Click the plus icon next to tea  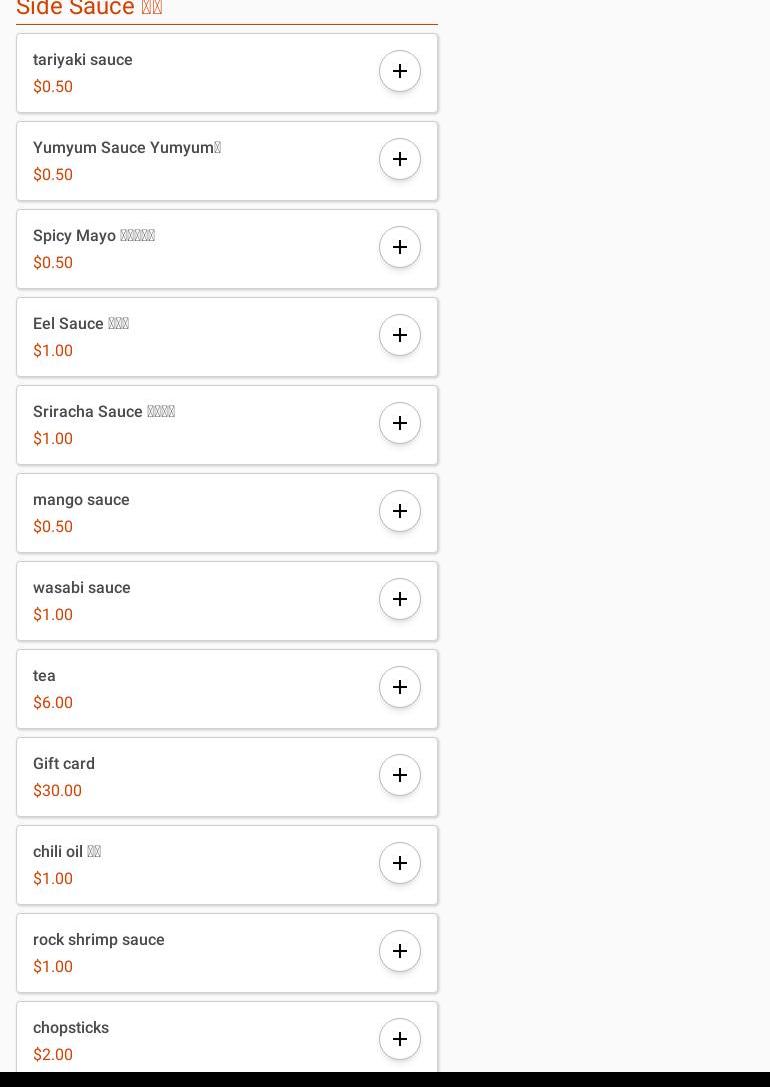coord(400,687)
